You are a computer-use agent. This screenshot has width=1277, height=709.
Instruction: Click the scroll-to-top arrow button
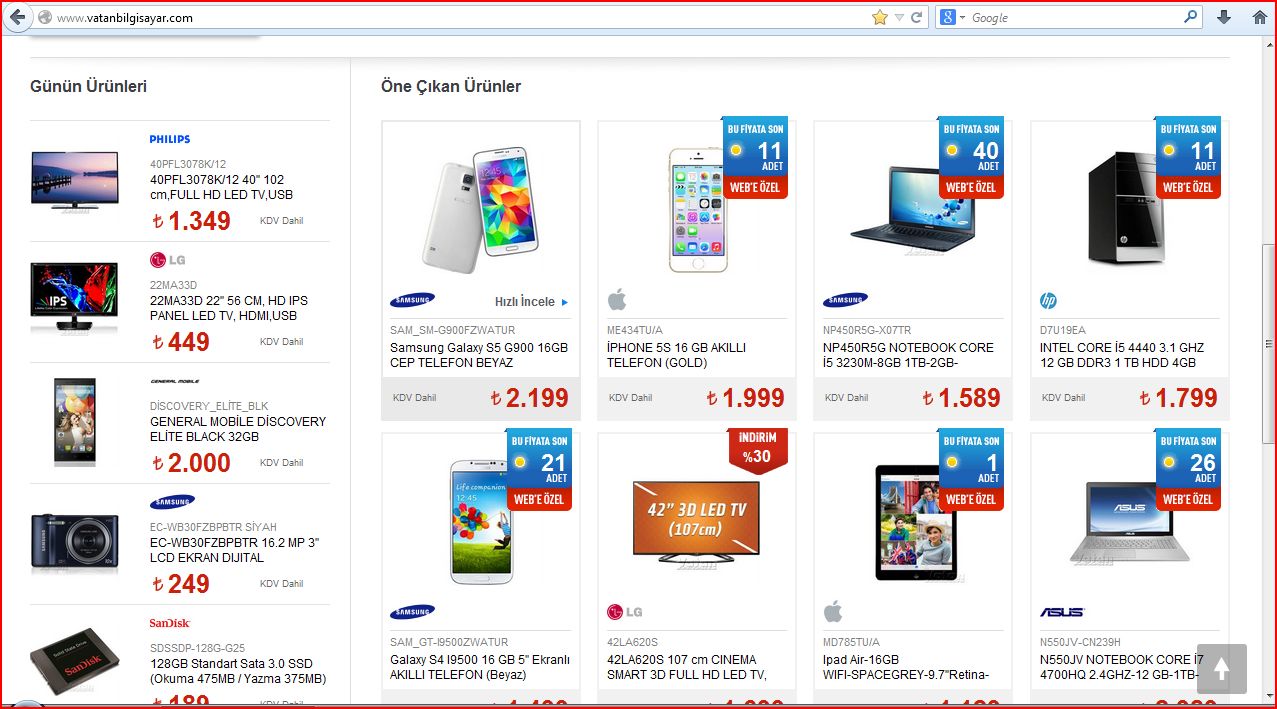point(1221,669)
